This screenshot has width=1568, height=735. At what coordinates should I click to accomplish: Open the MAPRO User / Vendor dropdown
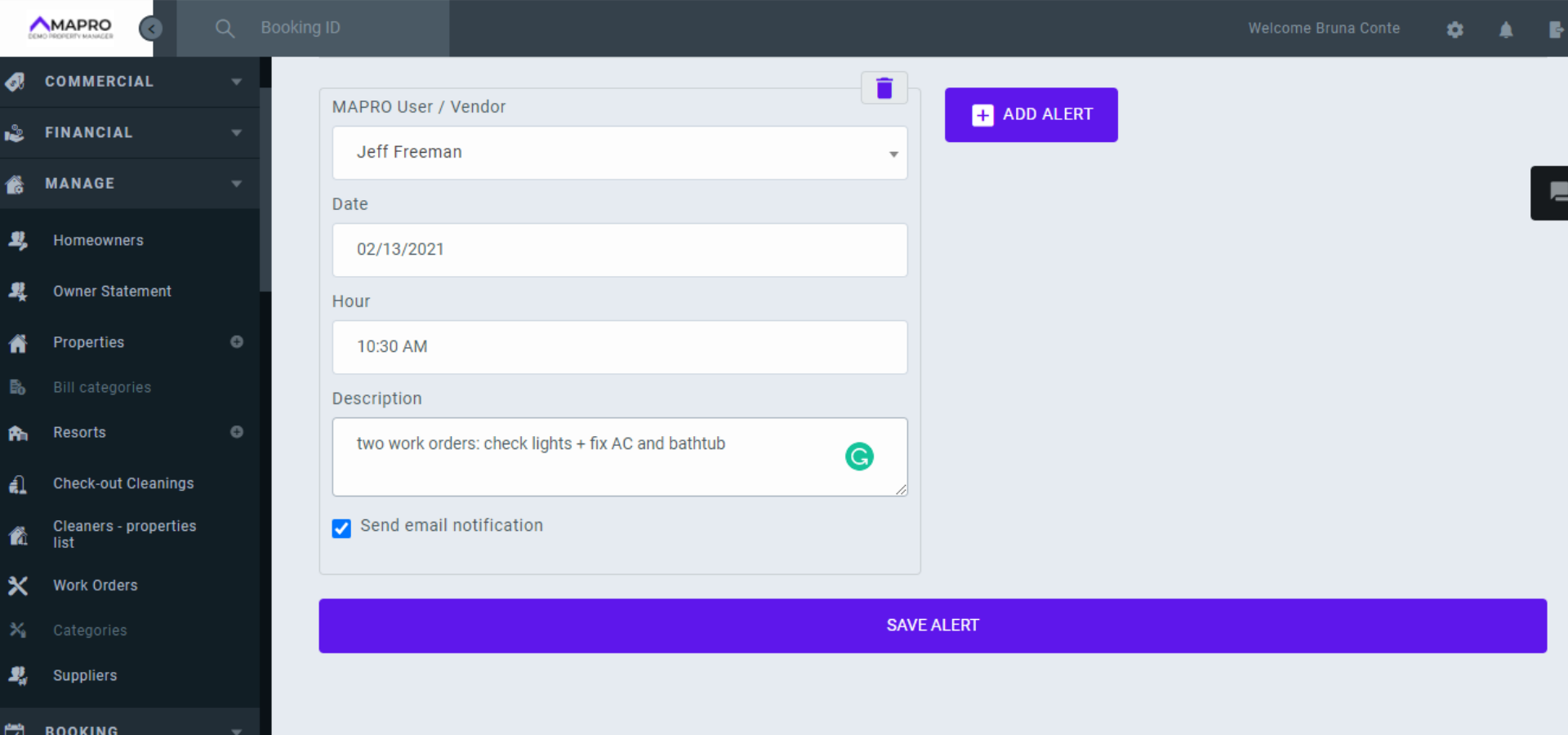tap(619, 153)
